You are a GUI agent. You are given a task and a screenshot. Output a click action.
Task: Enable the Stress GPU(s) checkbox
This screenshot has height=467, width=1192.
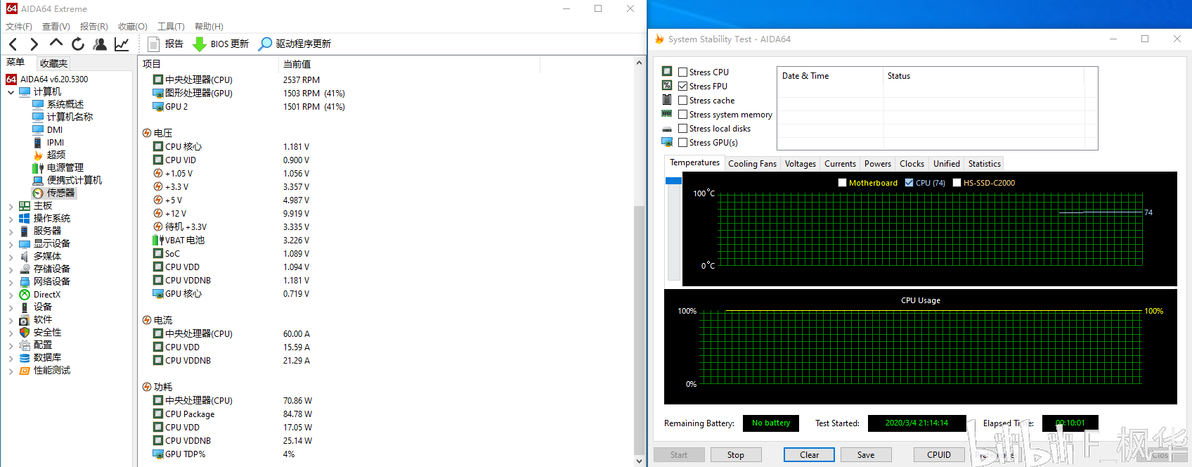click(683, 143)
